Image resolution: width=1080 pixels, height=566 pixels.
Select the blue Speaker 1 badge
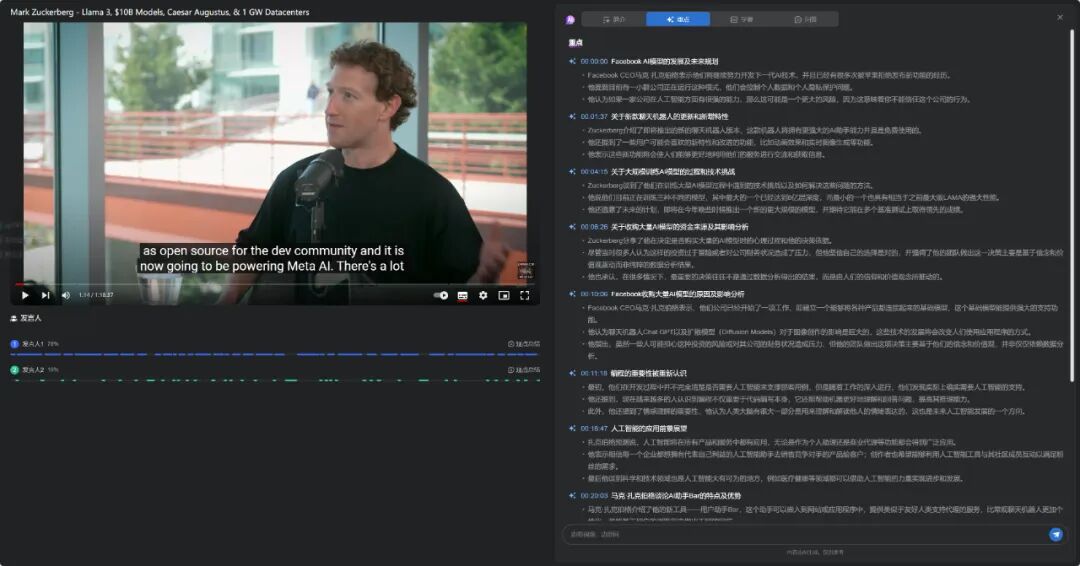(14, 344)
